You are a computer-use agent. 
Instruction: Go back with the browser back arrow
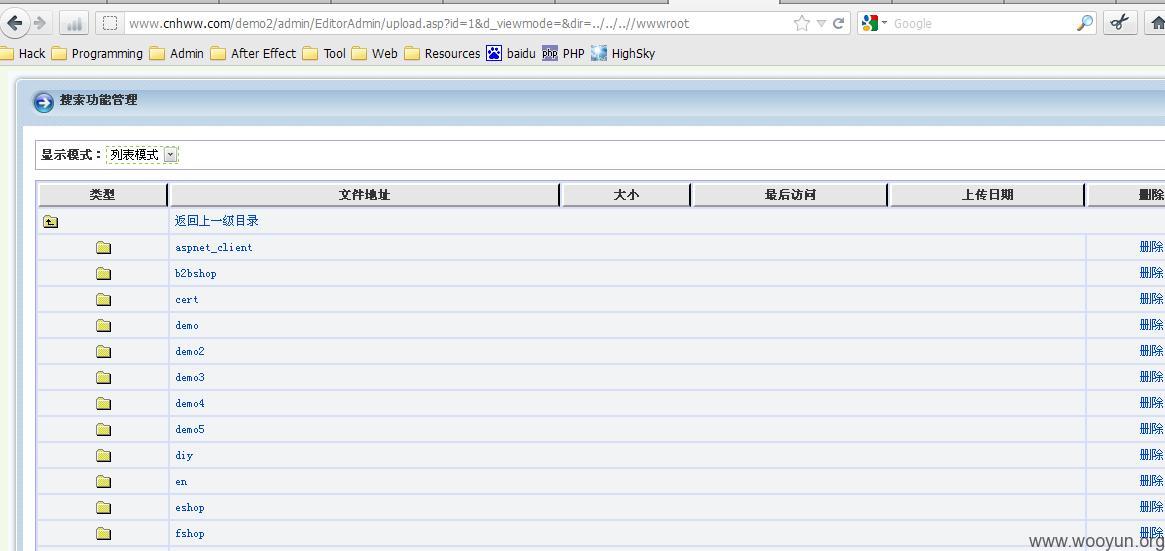pyautogui.click(x=14, y=24)
